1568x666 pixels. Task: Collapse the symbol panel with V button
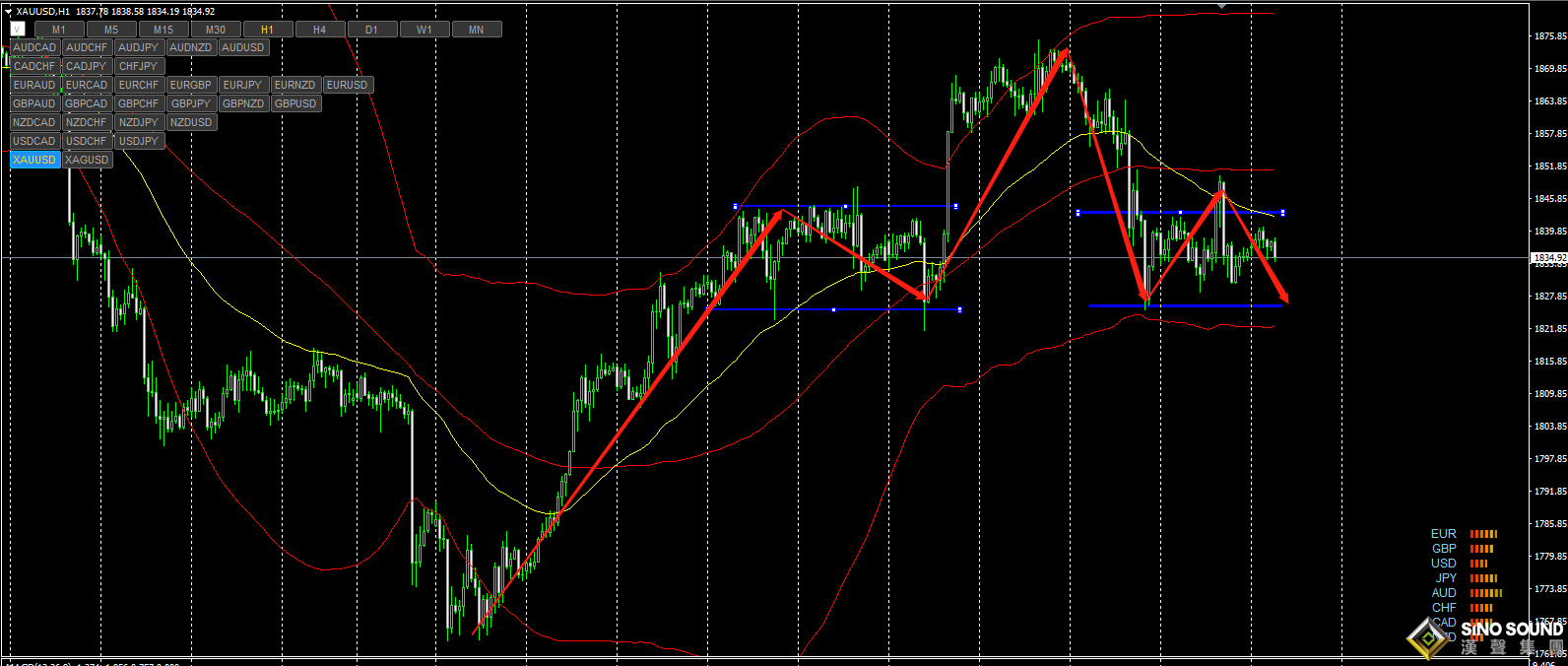click(x=18, y=29)
